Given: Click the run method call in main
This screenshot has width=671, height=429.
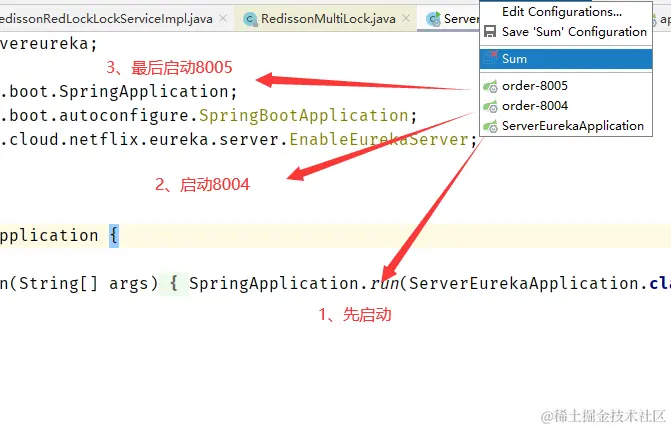Looking at the screenshot, I should 384,283.
